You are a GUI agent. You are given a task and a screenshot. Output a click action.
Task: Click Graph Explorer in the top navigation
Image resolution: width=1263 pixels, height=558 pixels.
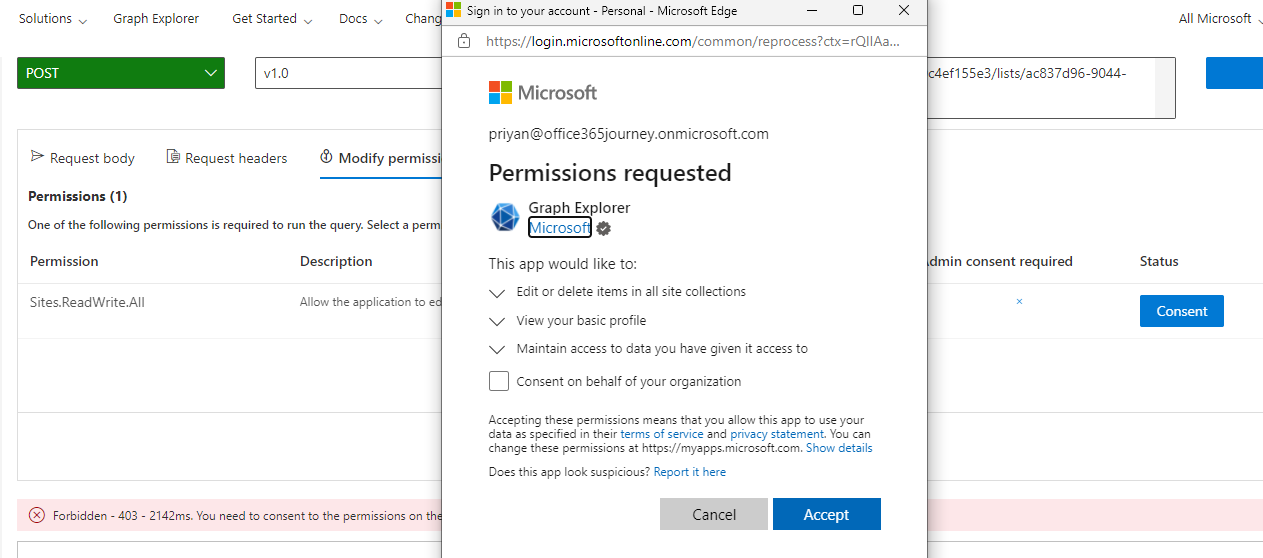156,19
